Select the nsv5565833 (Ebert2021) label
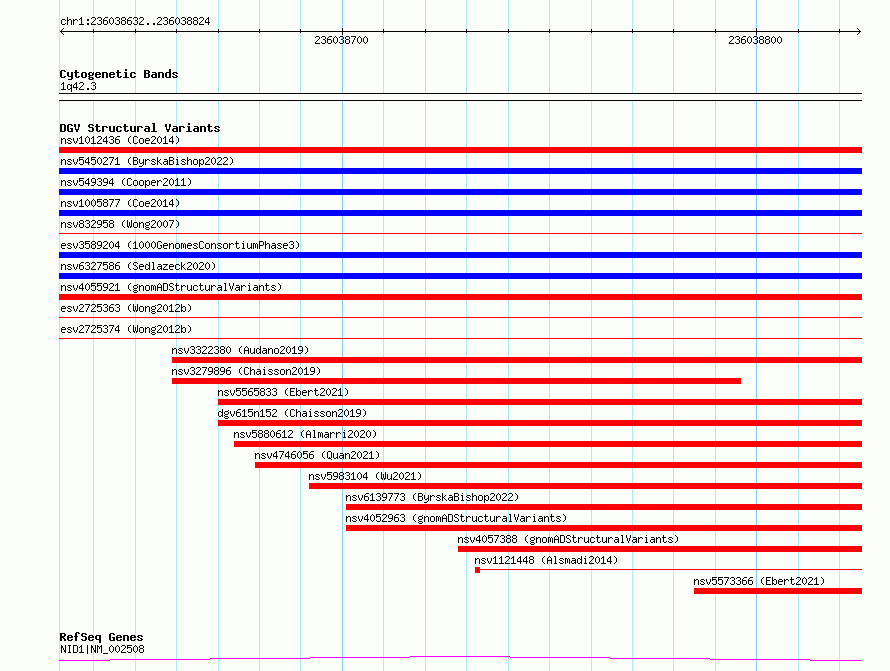890x671 pixels. click(x=283, y=392)
